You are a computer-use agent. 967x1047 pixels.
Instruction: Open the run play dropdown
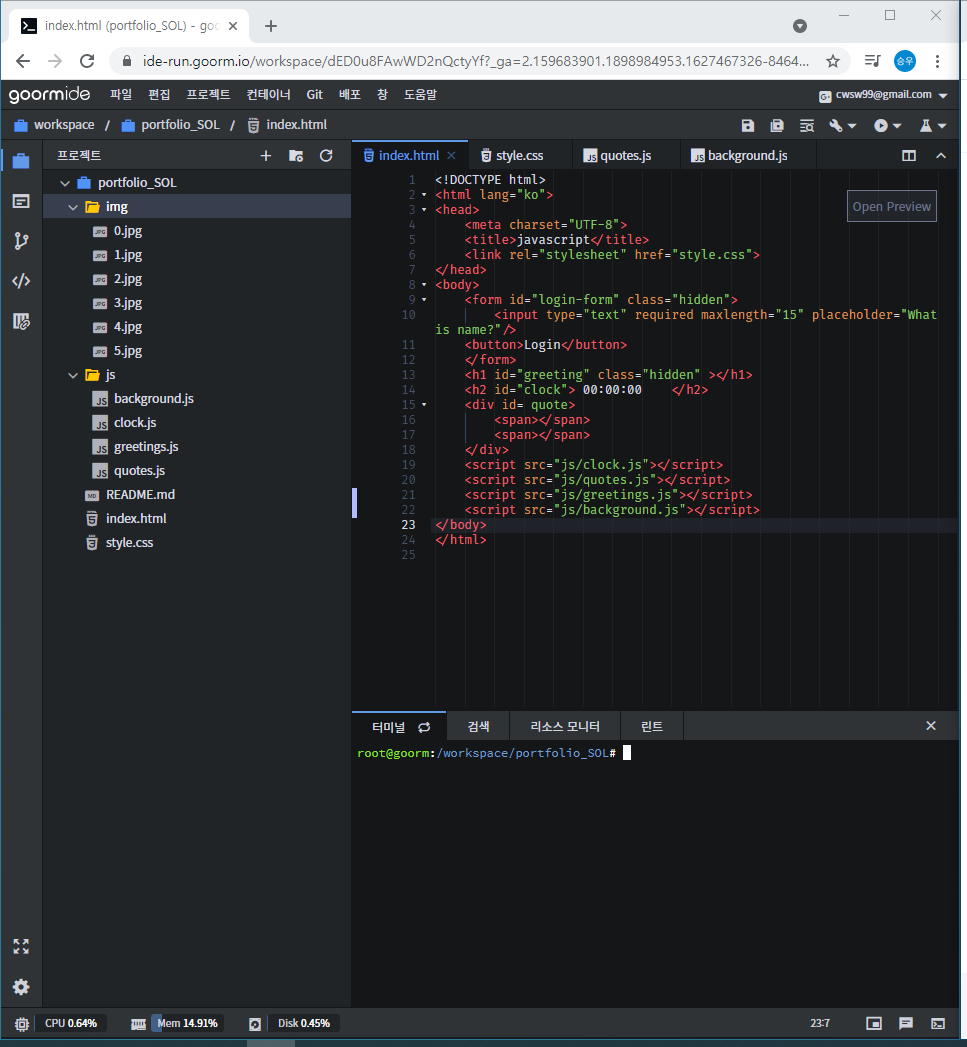tap(888, 126)
